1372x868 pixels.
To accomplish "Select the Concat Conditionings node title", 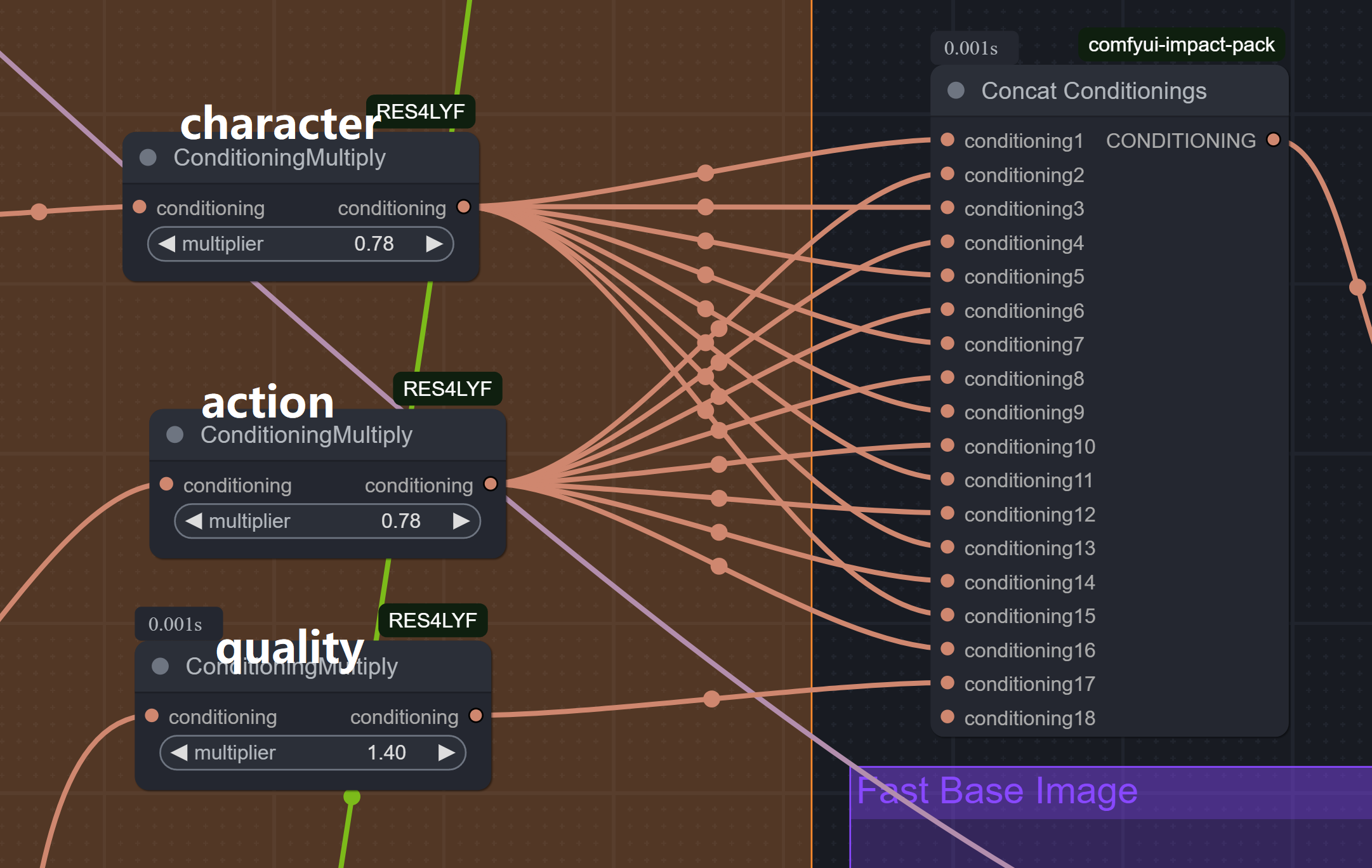I will pos(1094,91).
